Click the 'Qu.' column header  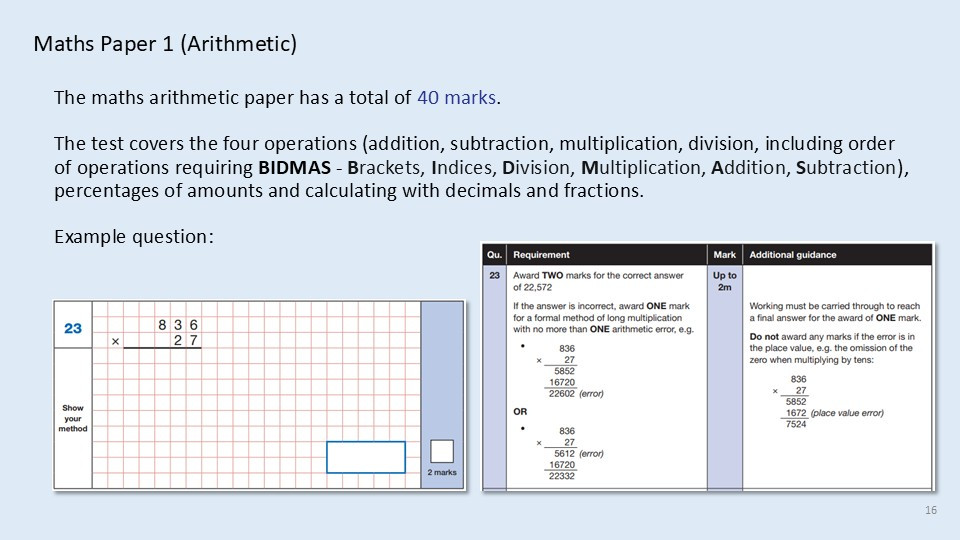494,255
